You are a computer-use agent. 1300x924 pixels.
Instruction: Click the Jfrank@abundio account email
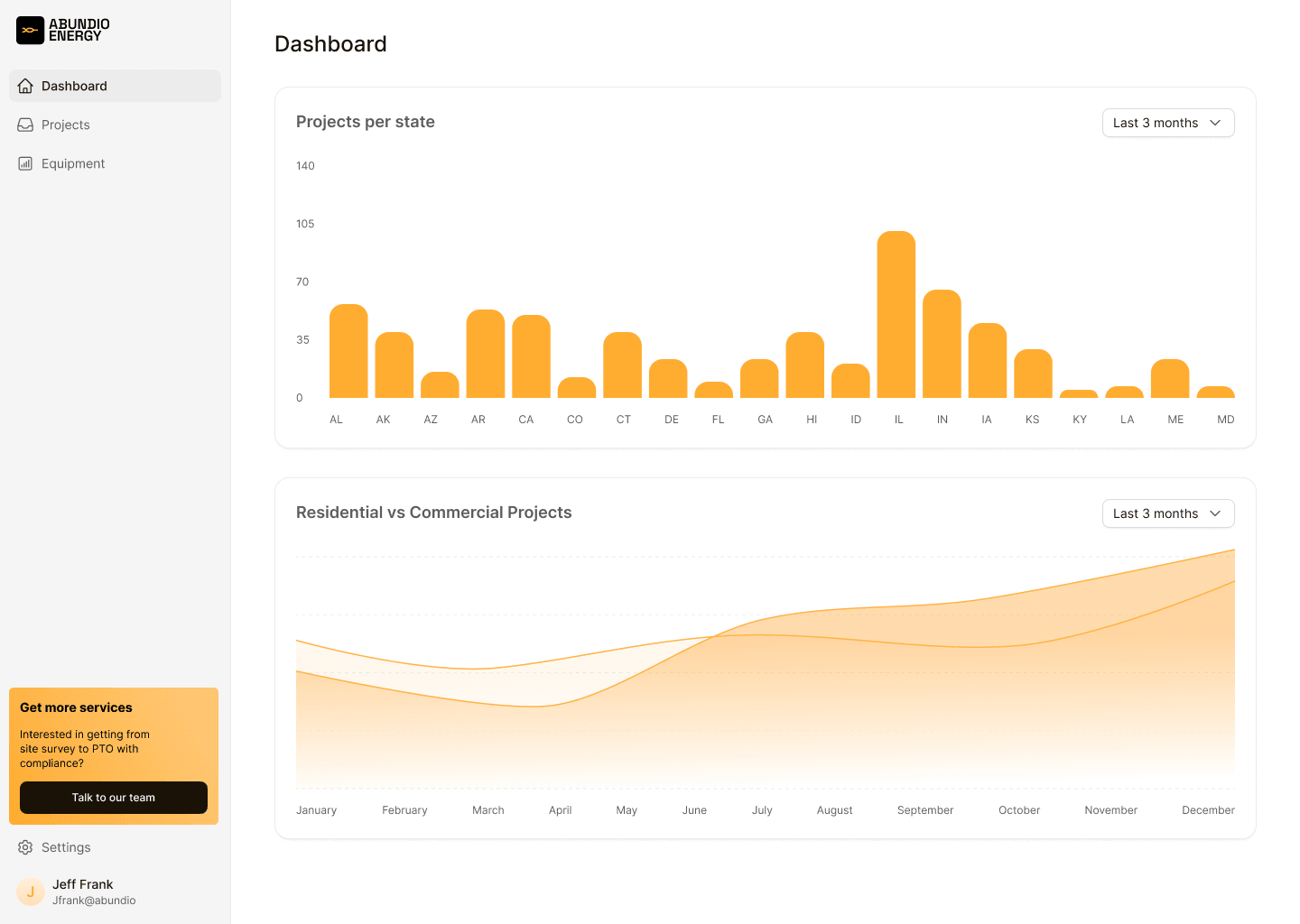[94, 901]
